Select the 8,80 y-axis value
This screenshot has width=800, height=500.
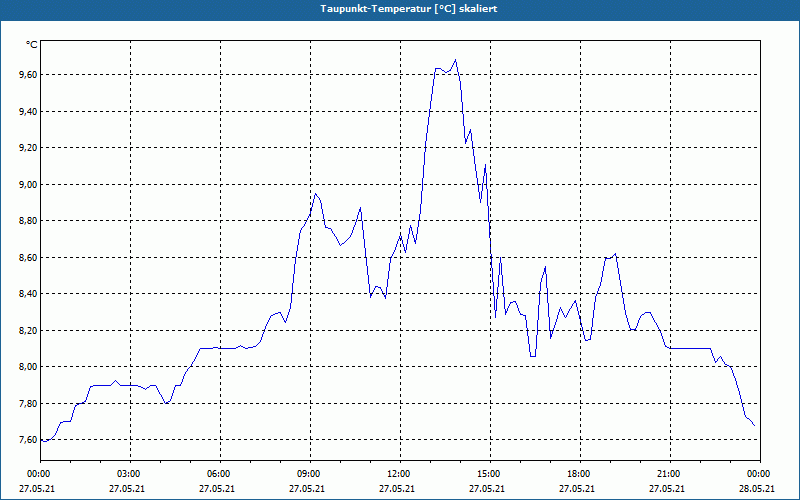(28, 220)
